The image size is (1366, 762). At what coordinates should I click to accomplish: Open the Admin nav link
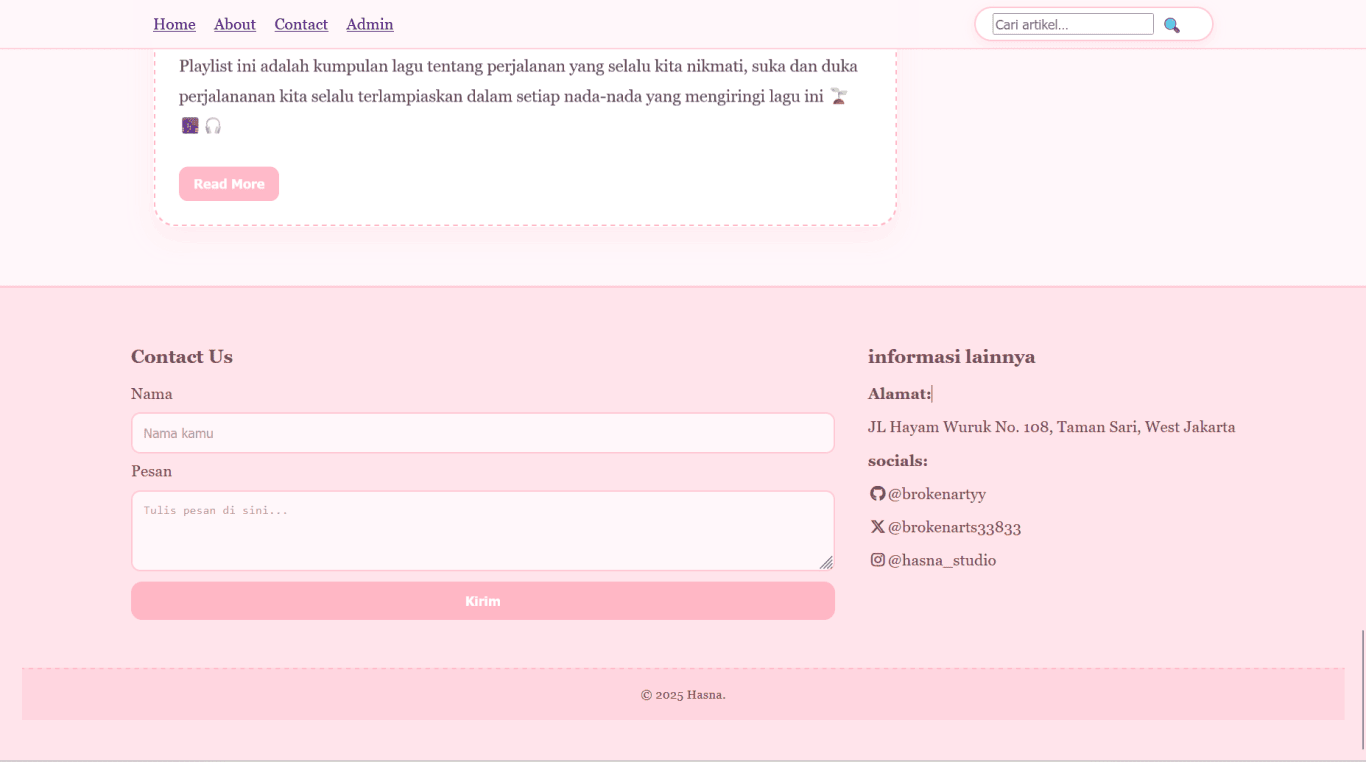coord(370,24)
